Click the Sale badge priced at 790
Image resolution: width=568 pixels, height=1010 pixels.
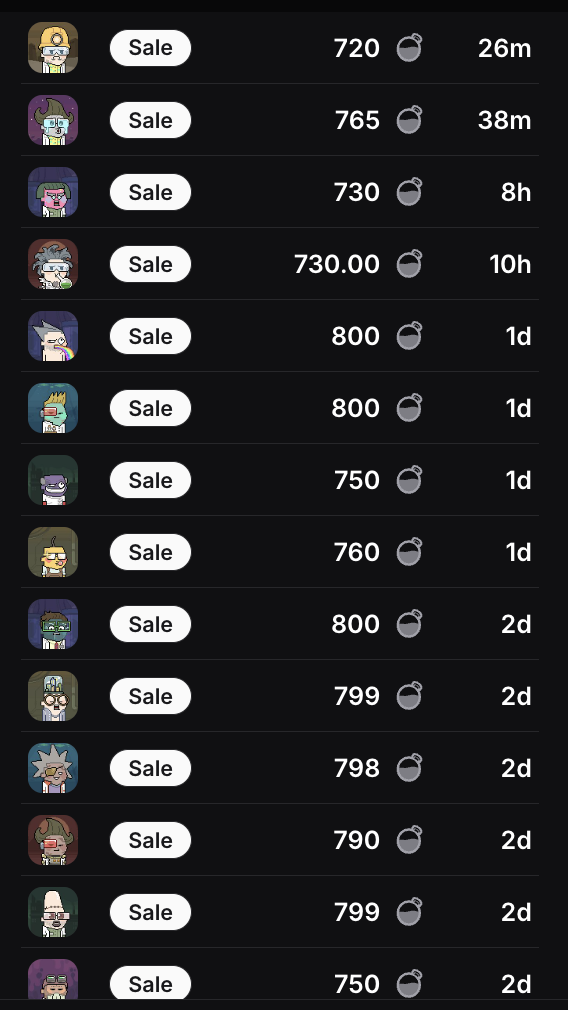pyautogui.click(x=150, y=840)
